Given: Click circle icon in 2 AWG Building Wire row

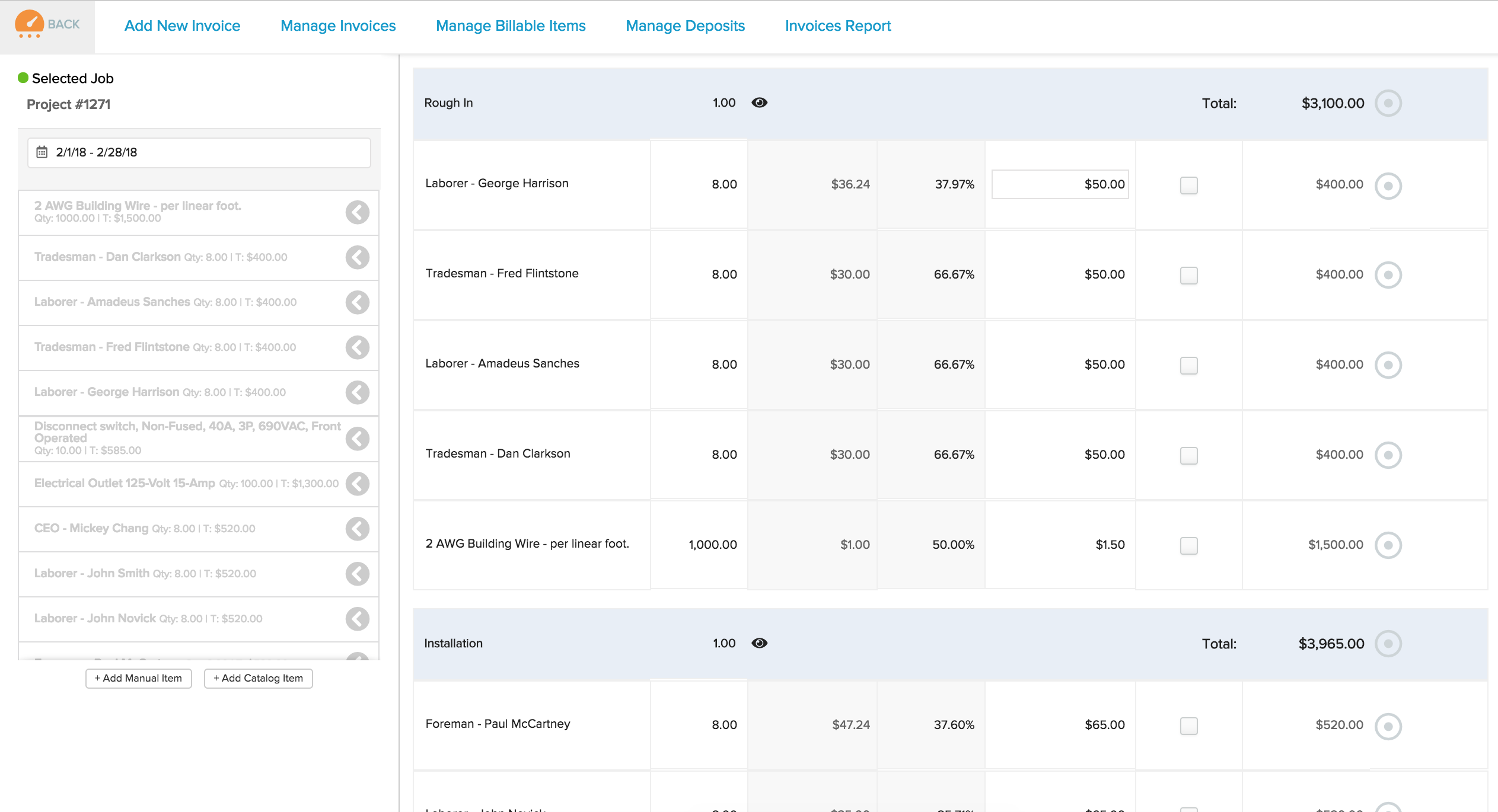Looking at the screenshot, I should point(1388,545).
